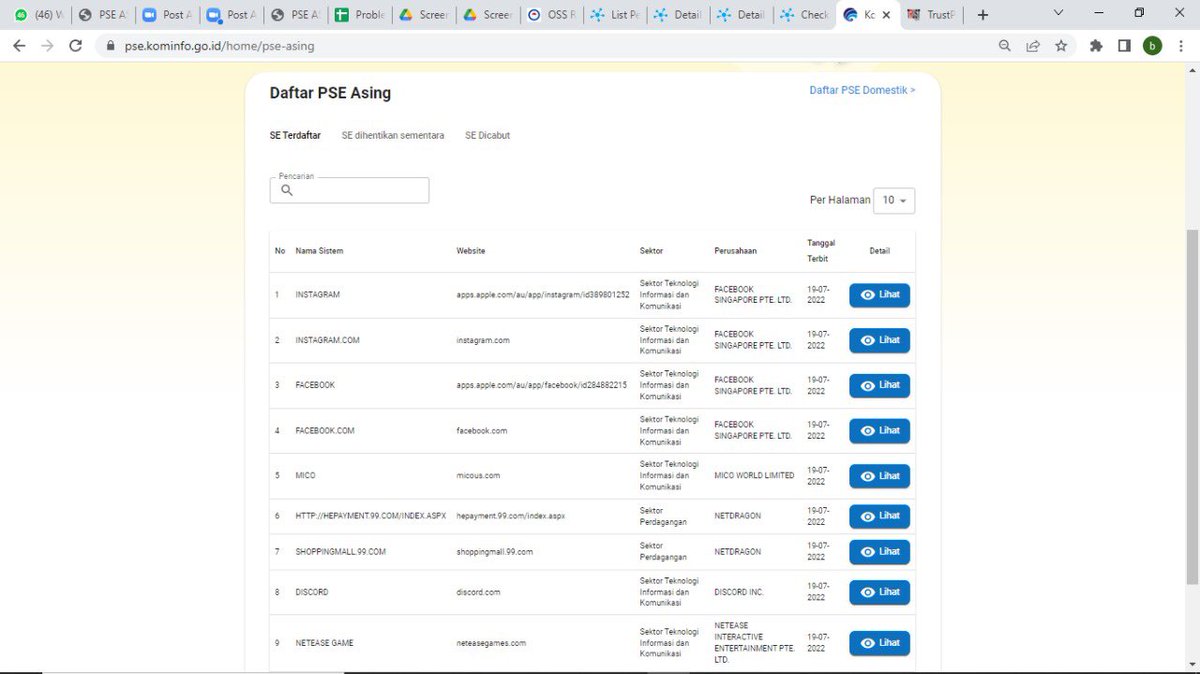Click Lihat button for INSTAGRAM.COM row
1200x674 pixels.
click(x=880, y=340)
